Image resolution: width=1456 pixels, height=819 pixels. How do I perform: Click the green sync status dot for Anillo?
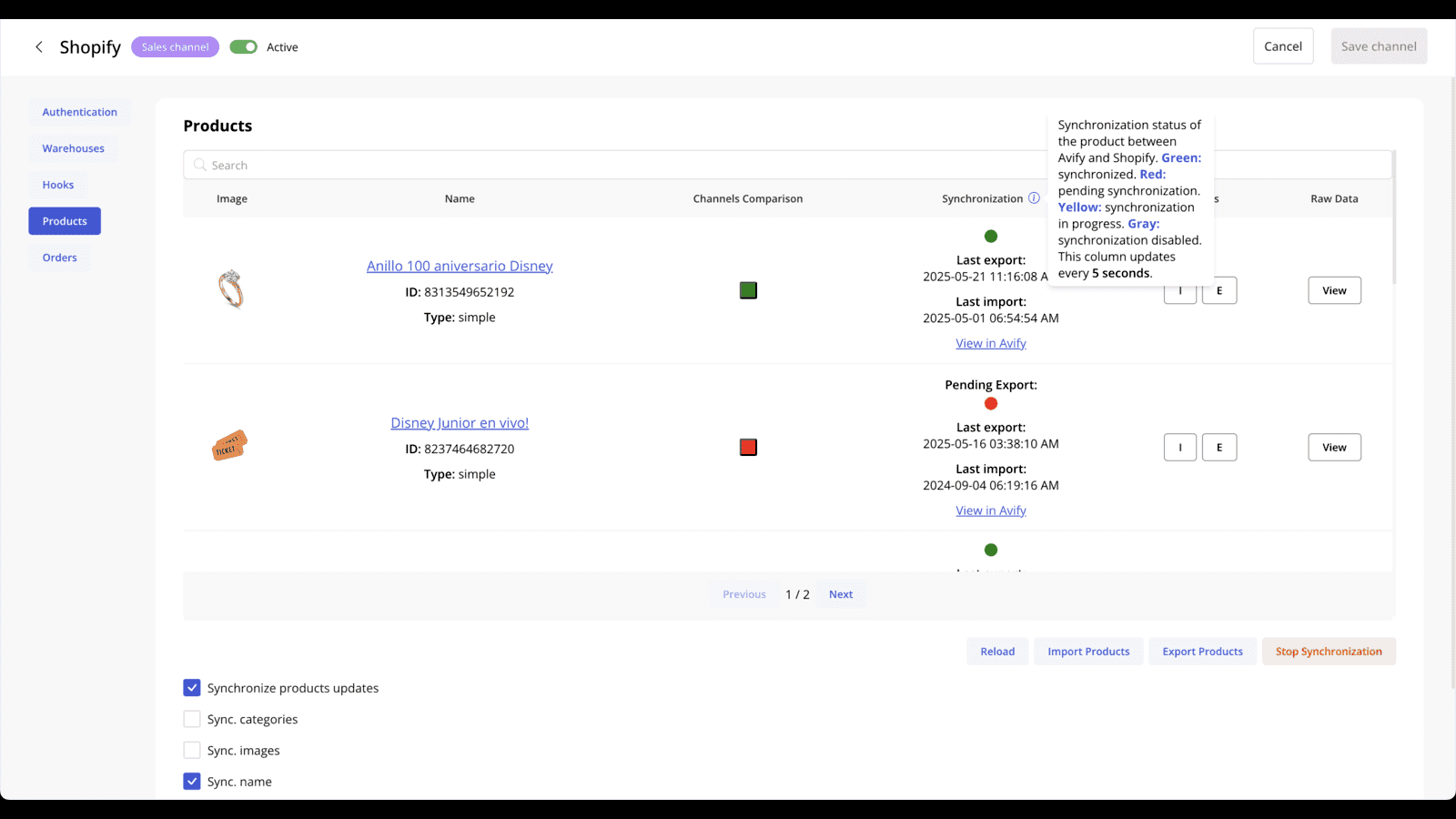[990, 236]
